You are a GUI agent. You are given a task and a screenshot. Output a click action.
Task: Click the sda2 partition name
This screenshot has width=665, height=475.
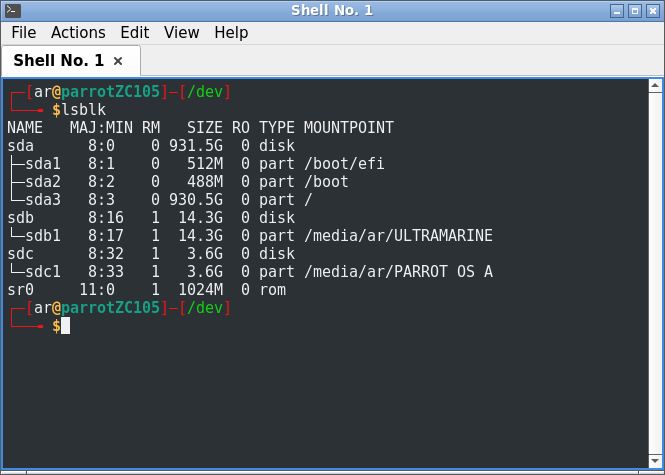tap(43, 182)
